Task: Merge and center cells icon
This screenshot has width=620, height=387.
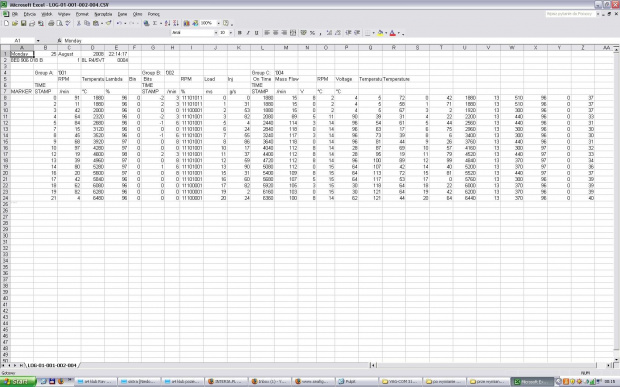Action: 293,33
